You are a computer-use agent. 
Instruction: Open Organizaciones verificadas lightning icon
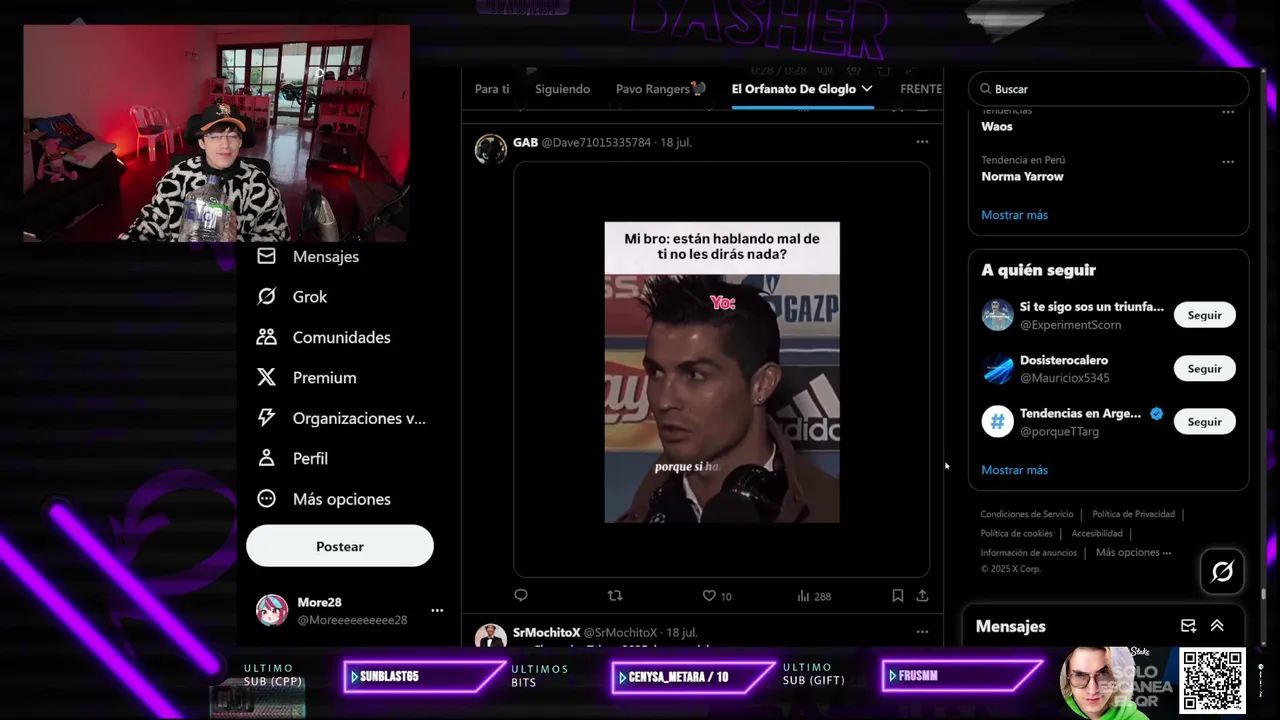pyautogui.click(x=266, y=418)
